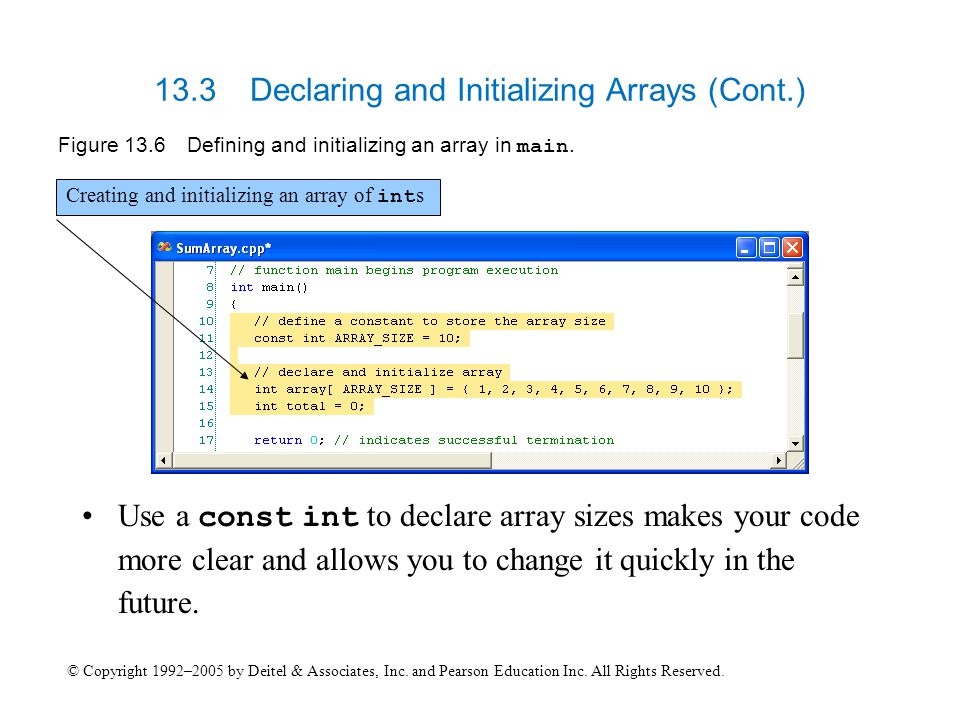Click comment 'indicates successful termination'
Image resolution: width=960 pixels, height=720 pixels.
[x=474, y=440]
